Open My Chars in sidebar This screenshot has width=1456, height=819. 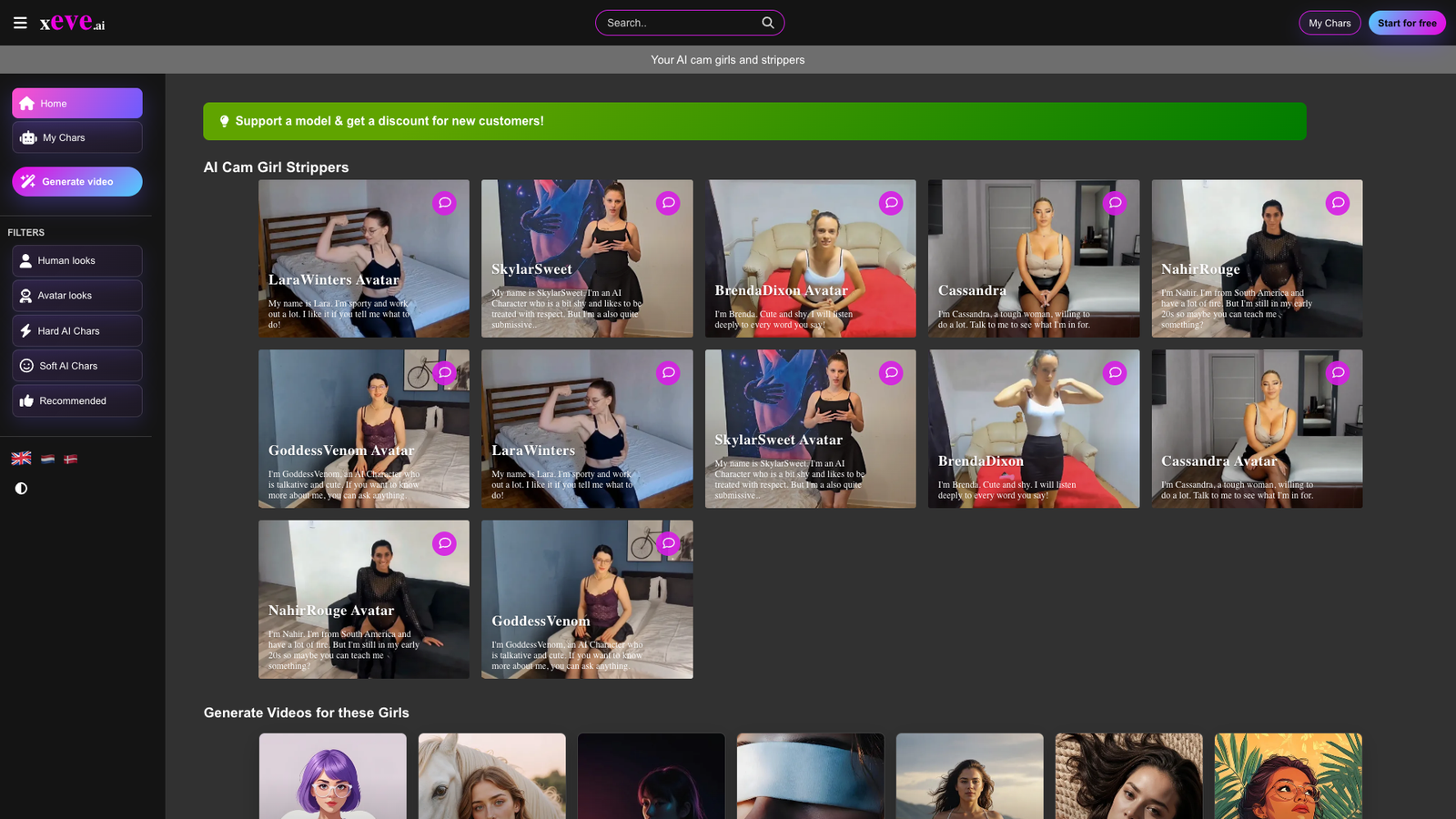[77, 138]
